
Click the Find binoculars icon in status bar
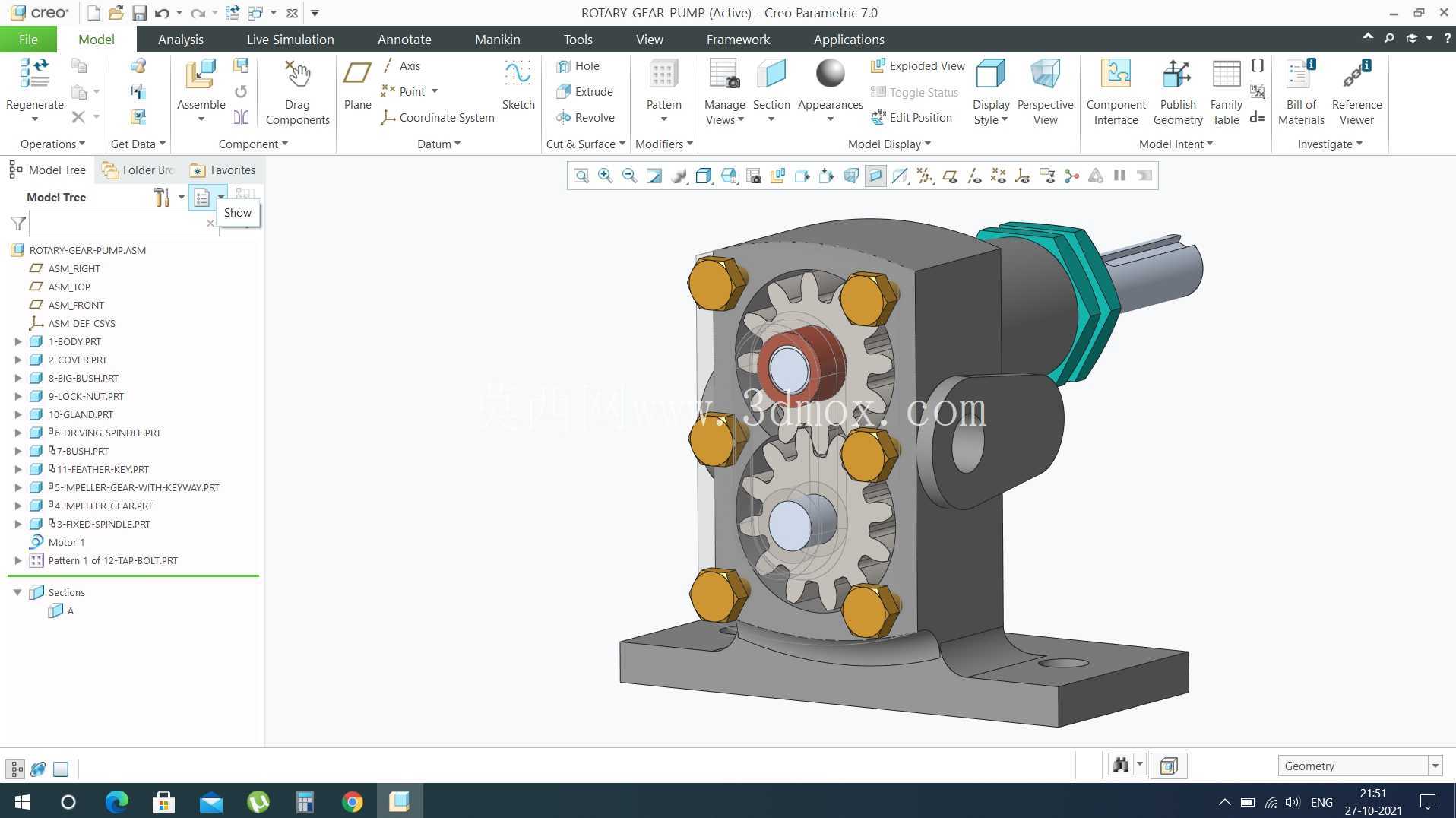coord(1121,766)
